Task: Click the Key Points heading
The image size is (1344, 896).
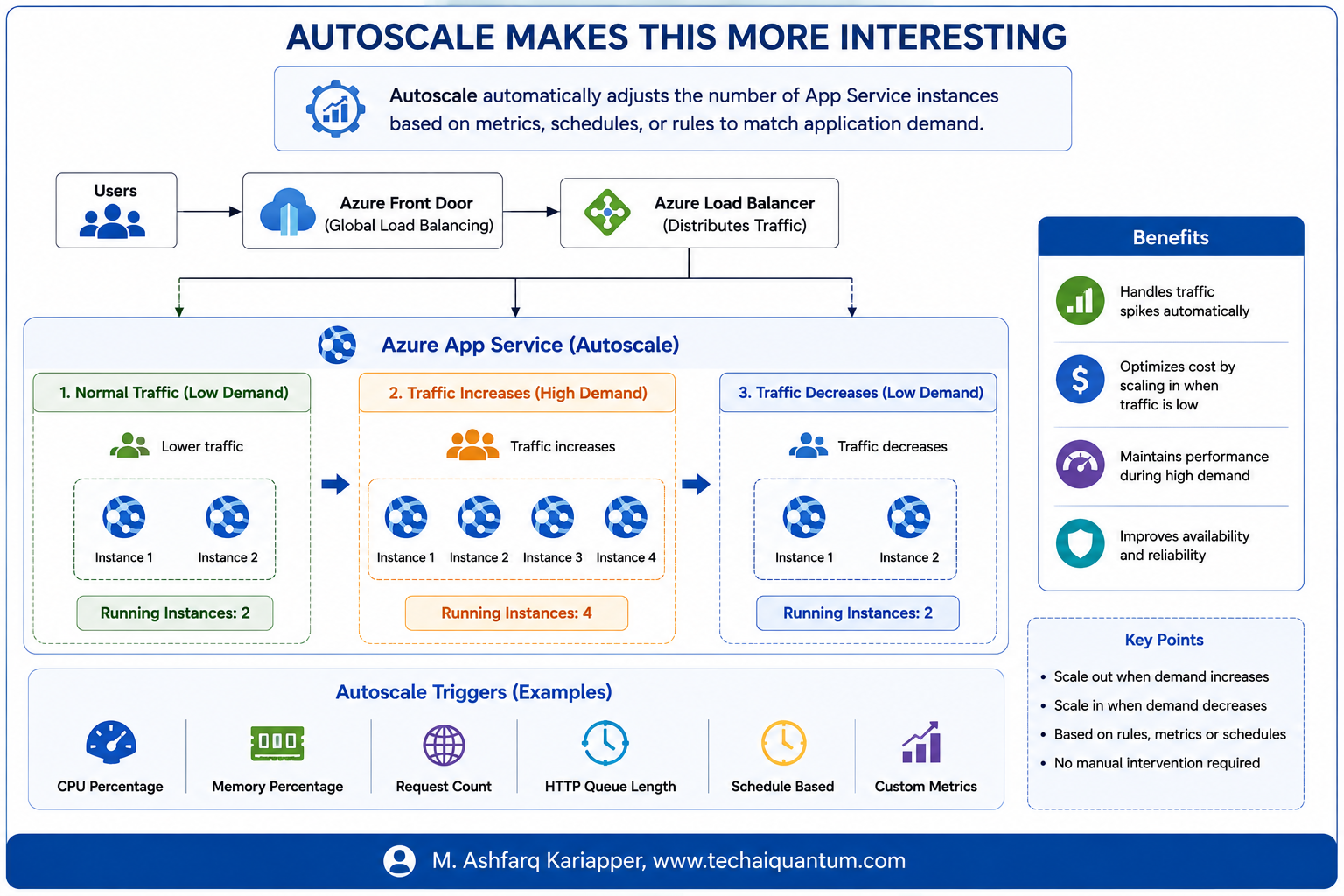Action: tap(1164, 640)
